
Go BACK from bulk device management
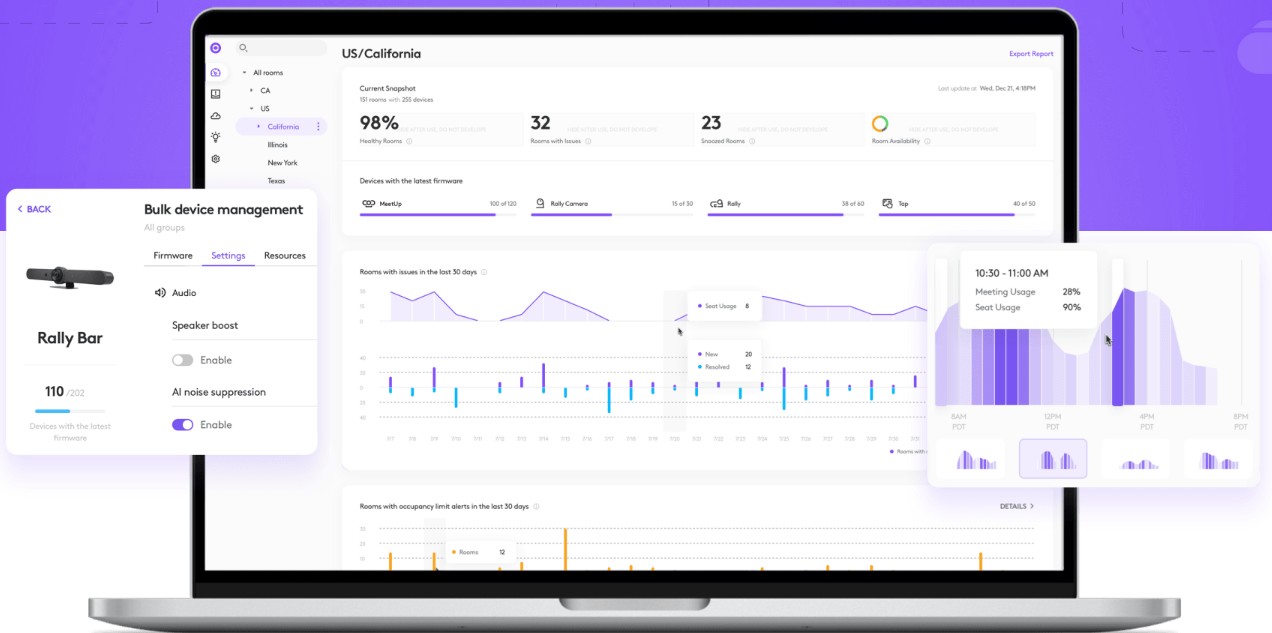(34, 209)
